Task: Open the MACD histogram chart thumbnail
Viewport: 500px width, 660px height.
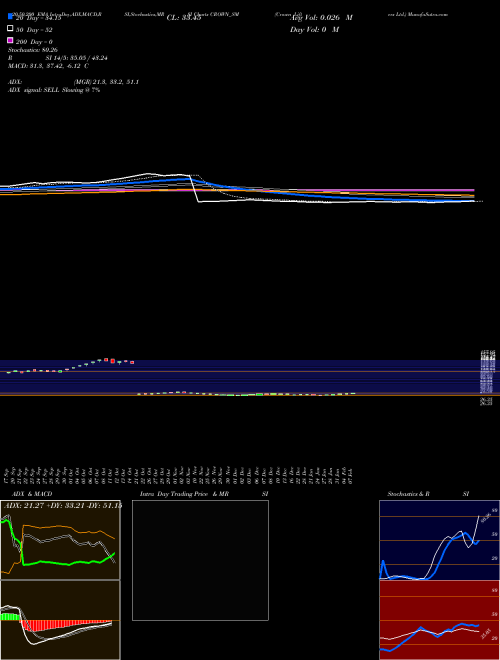Action: (x=60, y=620)
